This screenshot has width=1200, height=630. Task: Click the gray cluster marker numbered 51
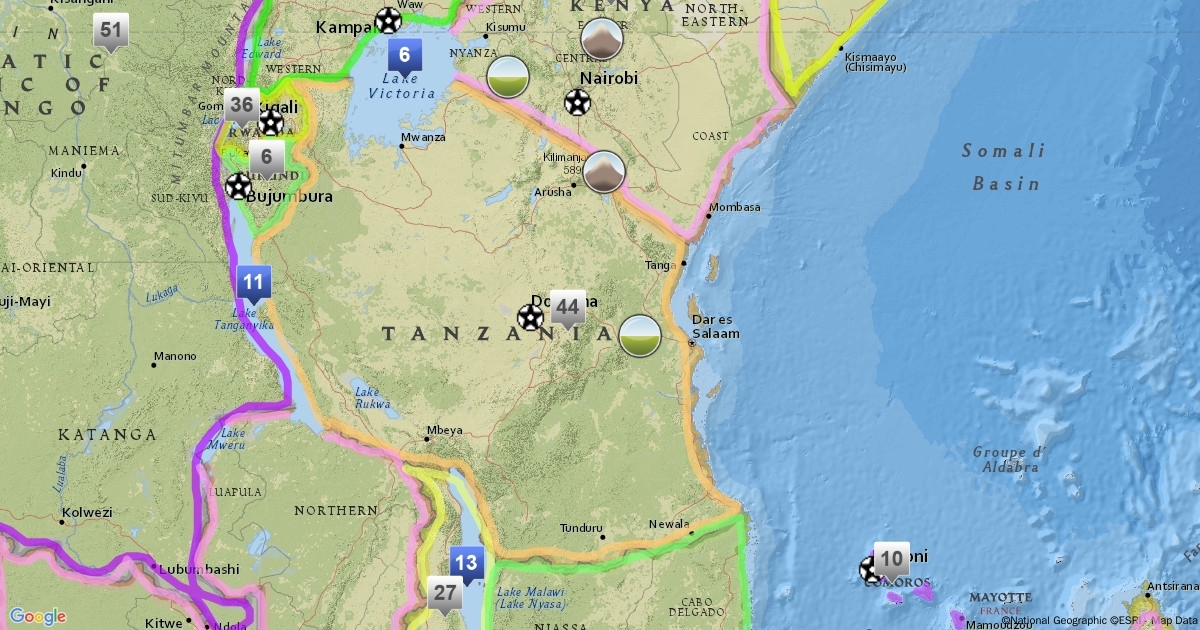(111, 31)
